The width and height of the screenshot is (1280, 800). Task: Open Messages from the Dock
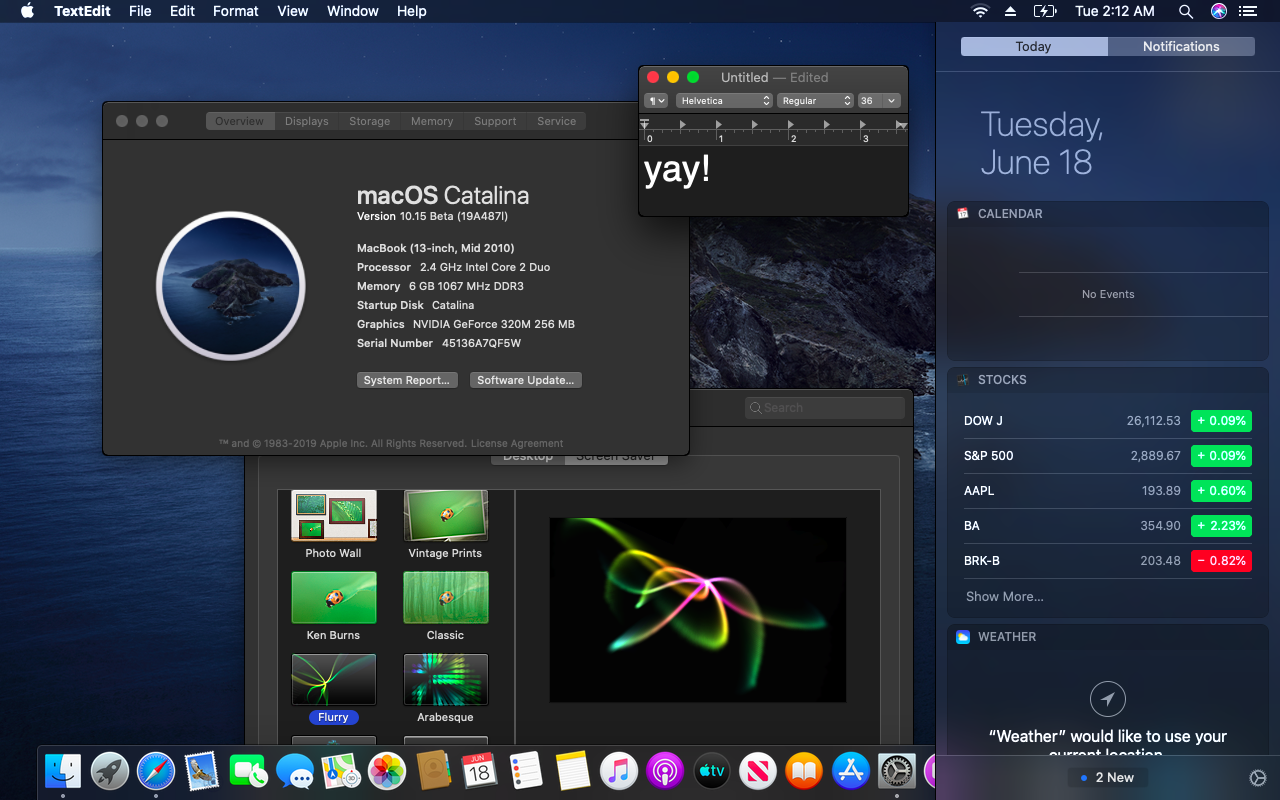coord(295,771)
